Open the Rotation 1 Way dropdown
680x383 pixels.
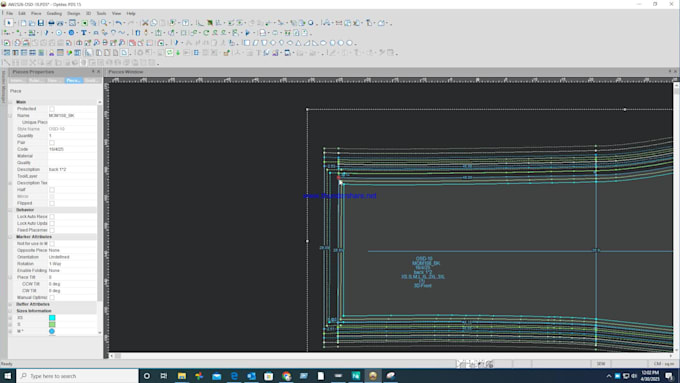[72, 264]
